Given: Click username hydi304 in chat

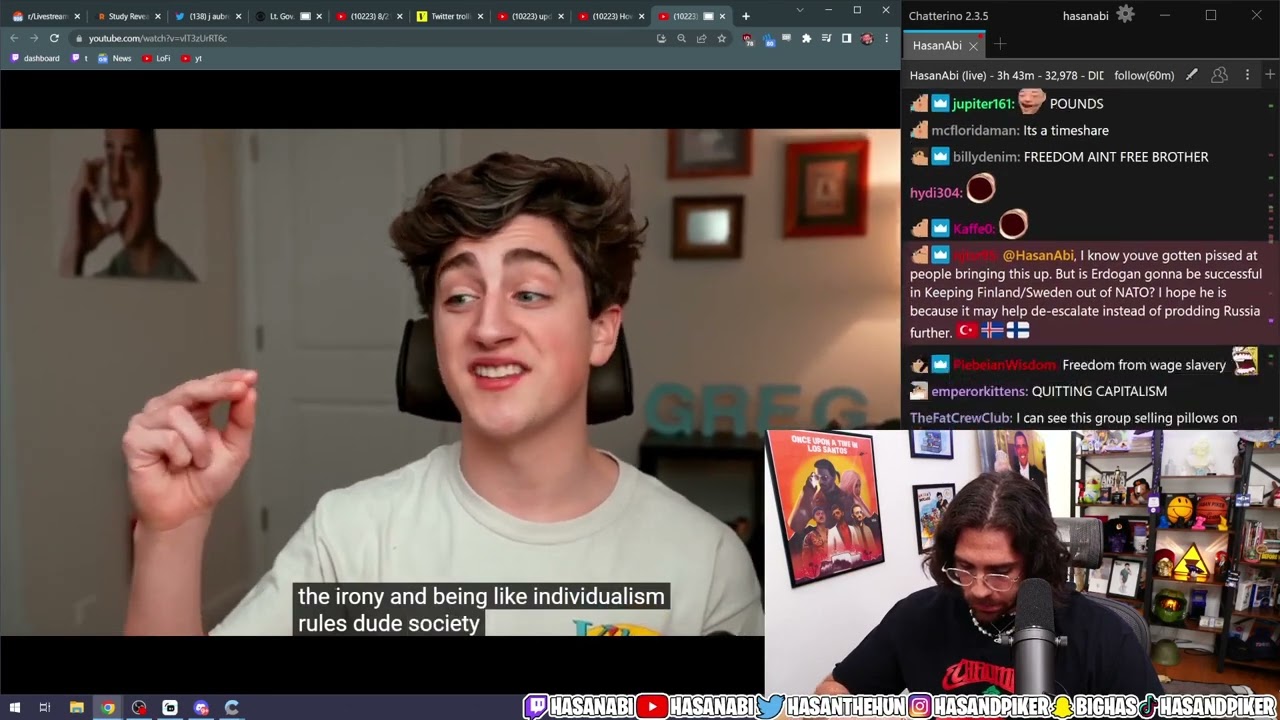Looking at the screenshot, I should click(935, 193).
